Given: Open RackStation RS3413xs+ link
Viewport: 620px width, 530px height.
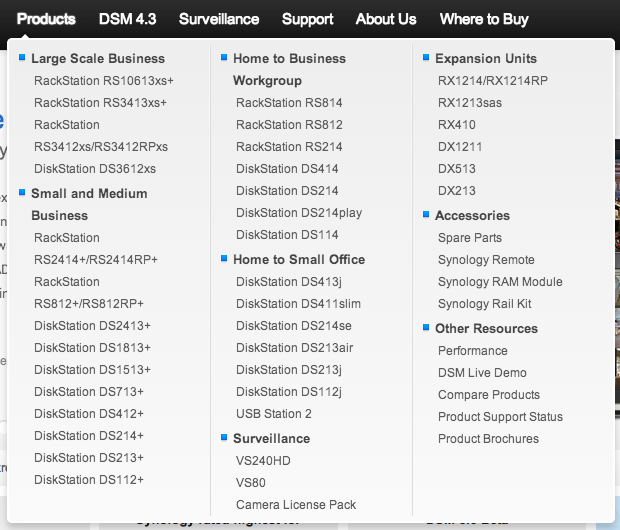Looking at the screenshot, I should point(100,103).
